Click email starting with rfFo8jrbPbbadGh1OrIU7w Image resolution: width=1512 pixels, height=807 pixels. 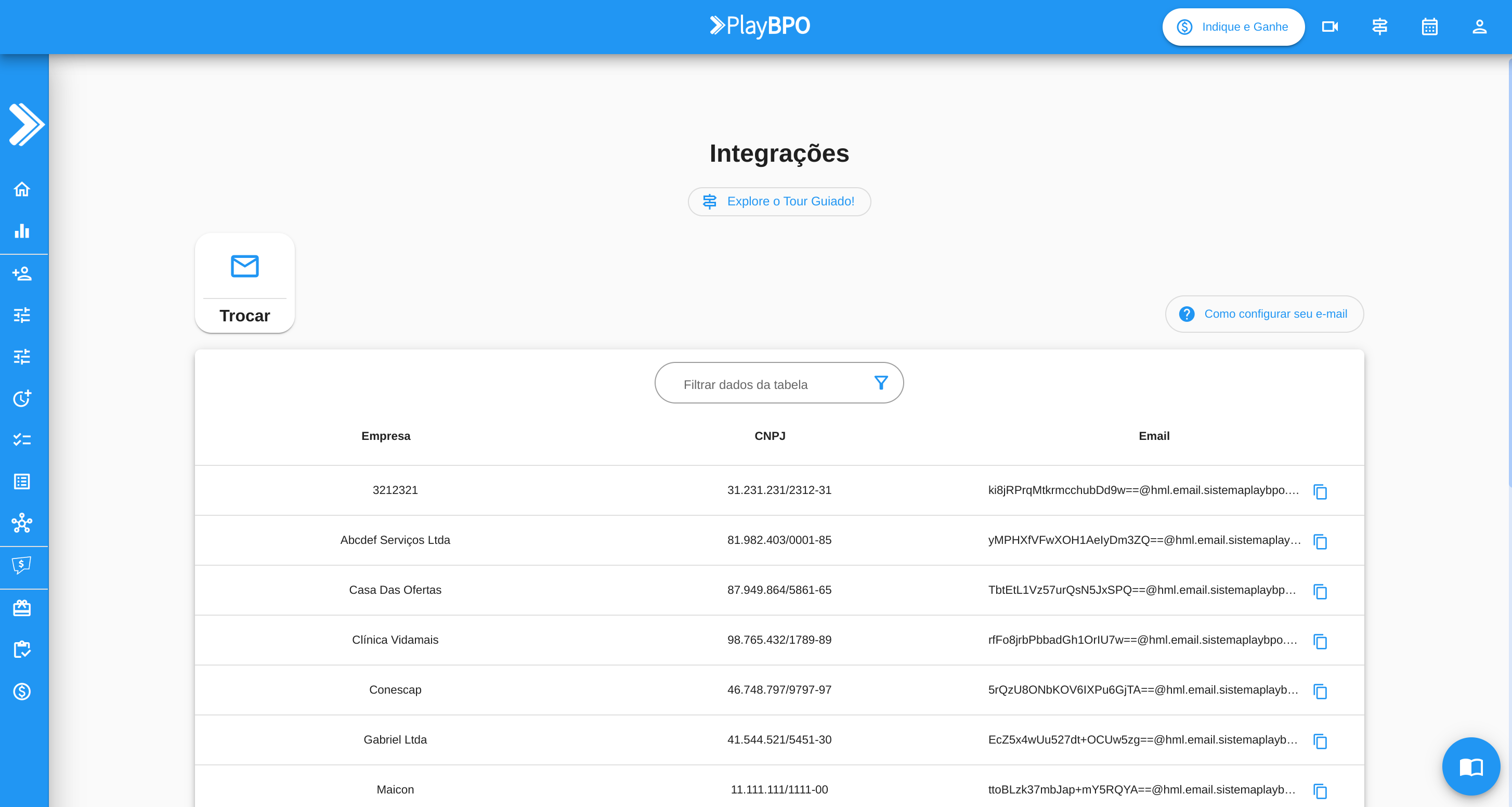click(1143, 640)
